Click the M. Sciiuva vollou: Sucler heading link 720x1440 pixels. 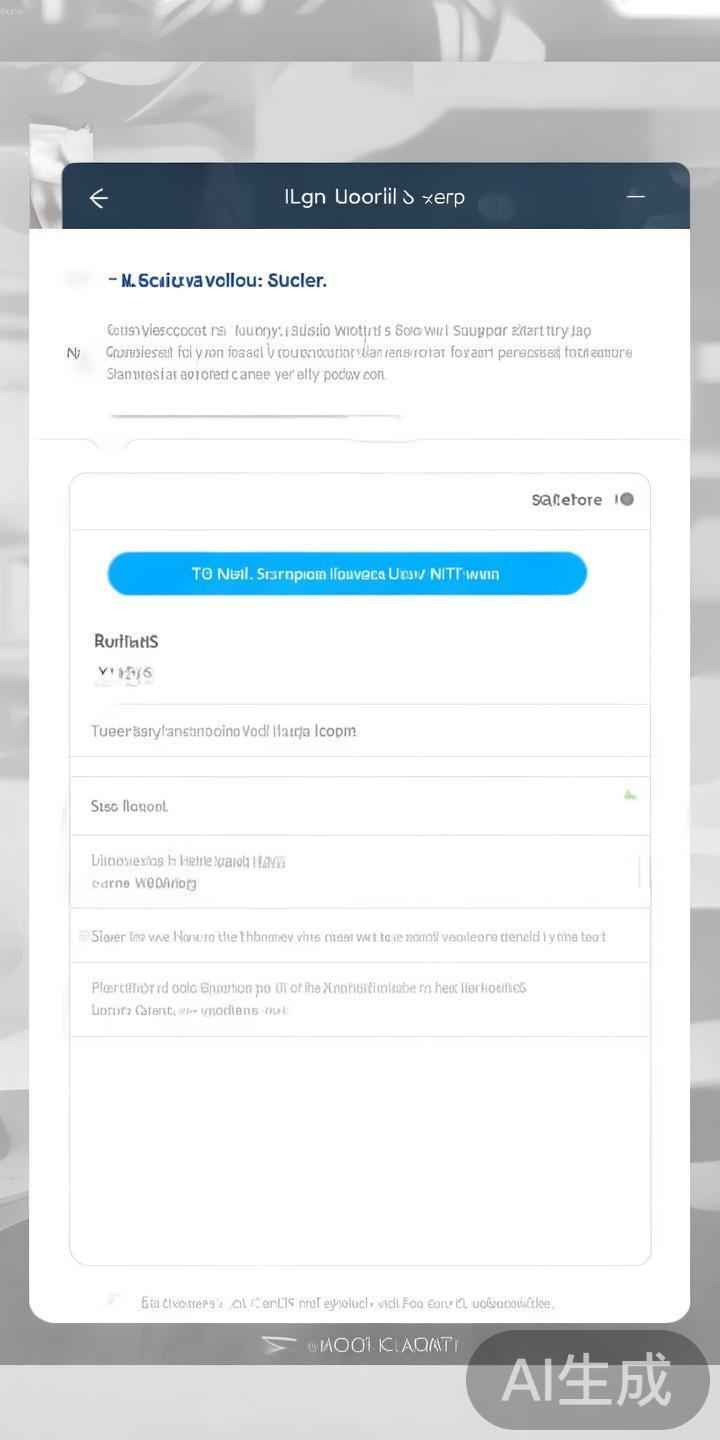click(x=218, y=281)
